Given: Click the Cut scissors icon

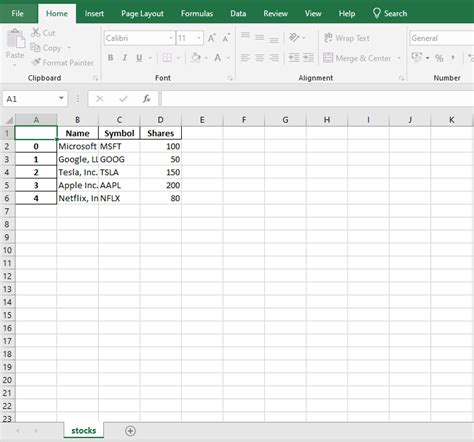Looking at the screenshot, I should coord(36,33).
